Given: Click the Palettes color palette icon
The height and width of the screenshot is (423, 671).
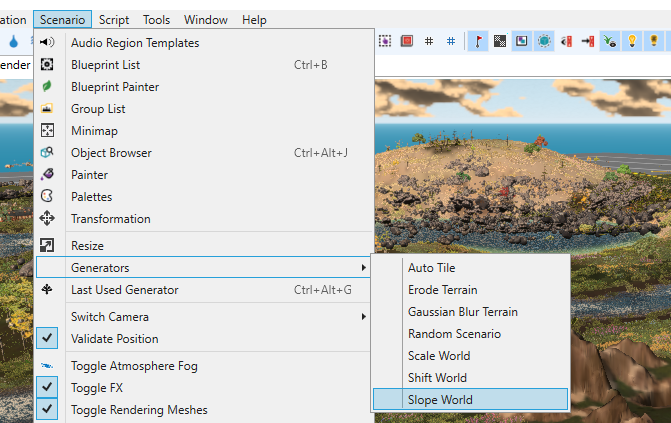Looking at the screenshot, I should [47, 196].
